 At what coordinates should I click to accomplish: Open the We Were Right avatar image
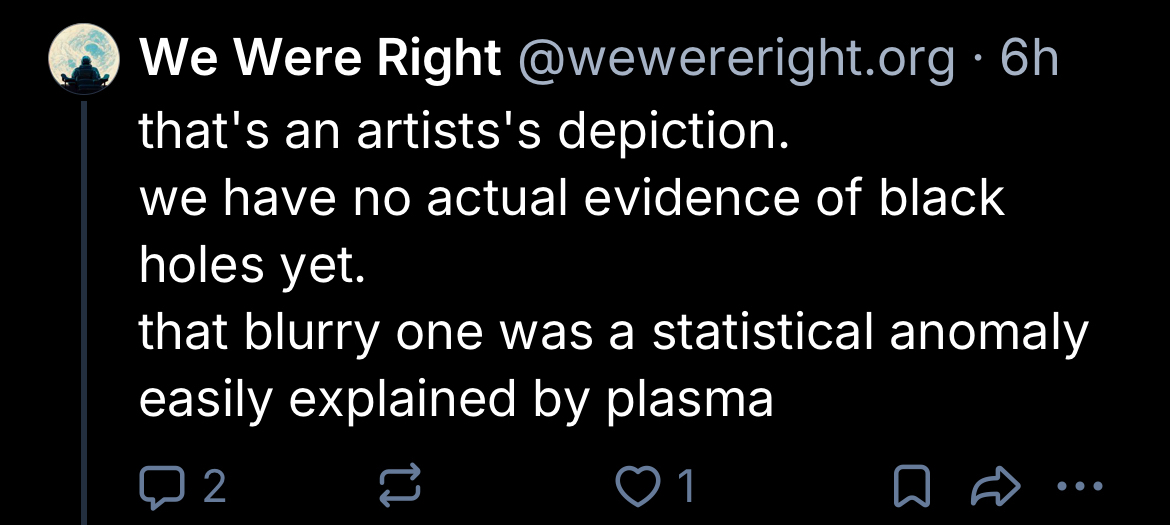(x=85, y=59)
